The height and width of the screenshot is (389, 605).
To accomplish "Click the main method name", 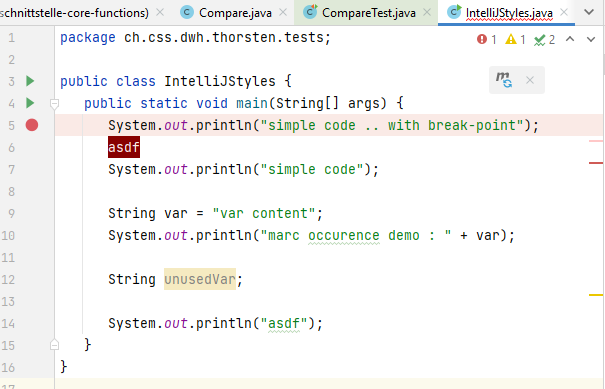I will pos(252,103).
